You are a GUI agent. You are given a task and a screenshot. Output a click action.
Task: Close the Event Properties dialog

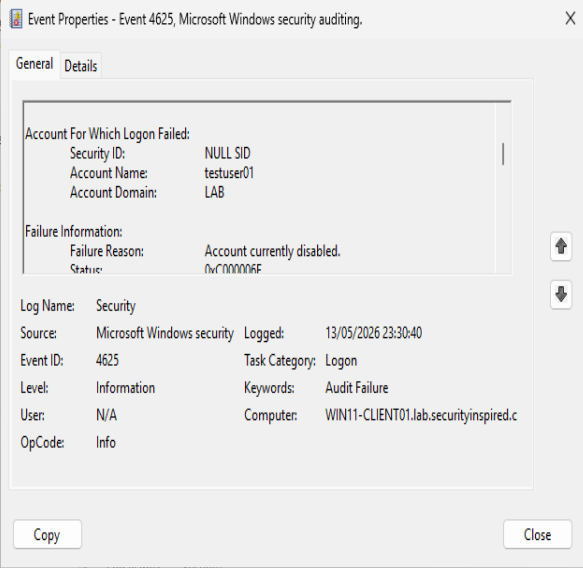(537, 534)
